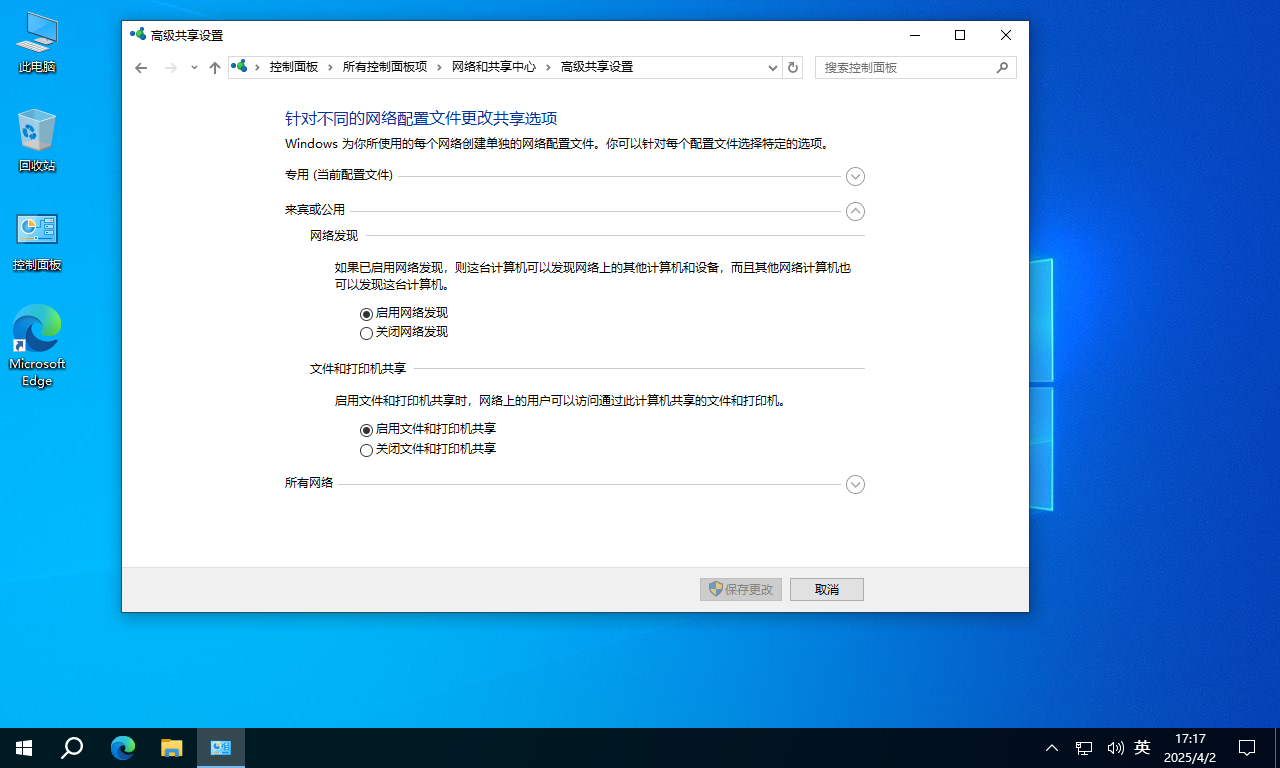The height and width of the screenshot is (768, 1280).
Task: Open File Explorer from the taskbar
Action: pyautogui.click(x=172, y=748)
